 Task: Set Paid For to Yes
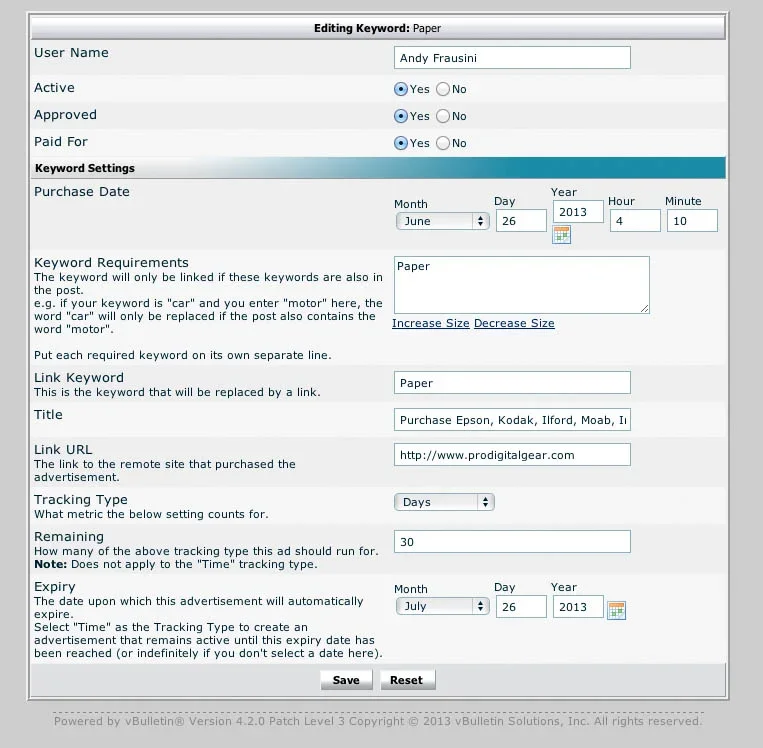tap(400, 143)
